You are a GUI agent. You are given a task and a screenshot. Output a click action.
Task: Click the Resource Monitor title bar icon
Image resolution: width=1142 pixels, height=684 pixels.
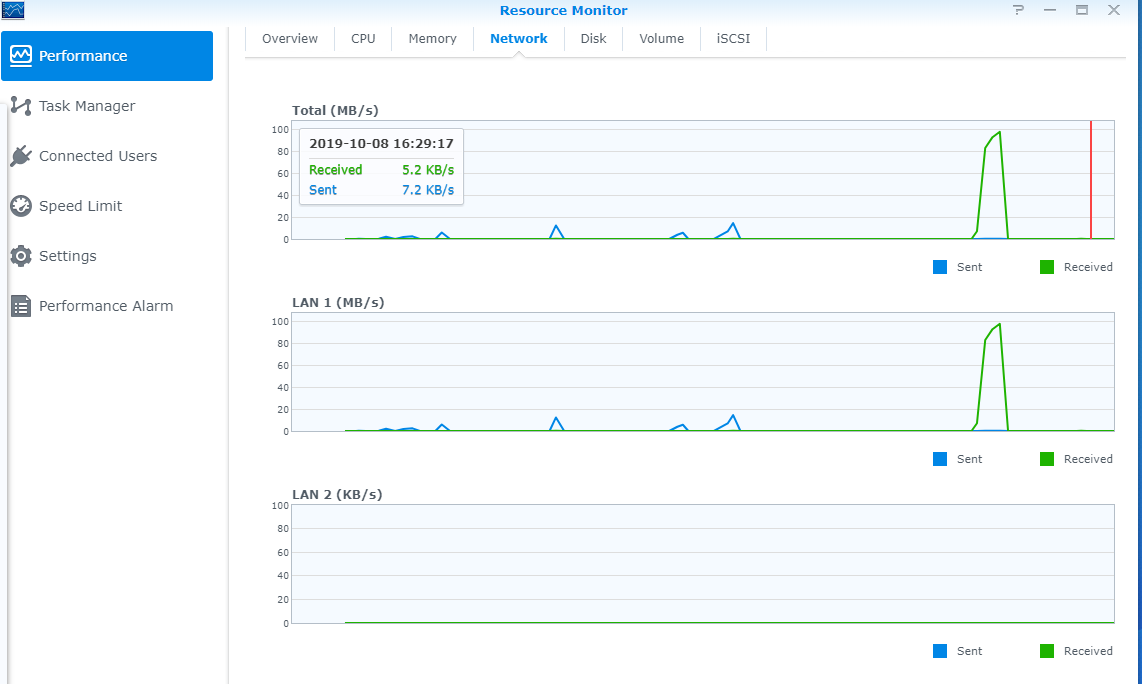click(x=13, y=10)
